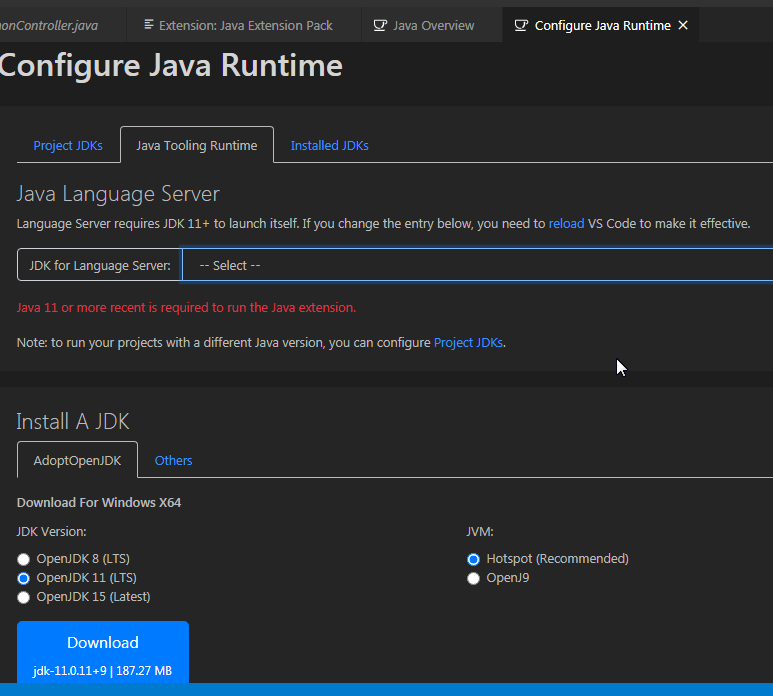Click the coffee cup icon on Configure Java Runtime tab
The image size is (773, 696).
[521, 25]
